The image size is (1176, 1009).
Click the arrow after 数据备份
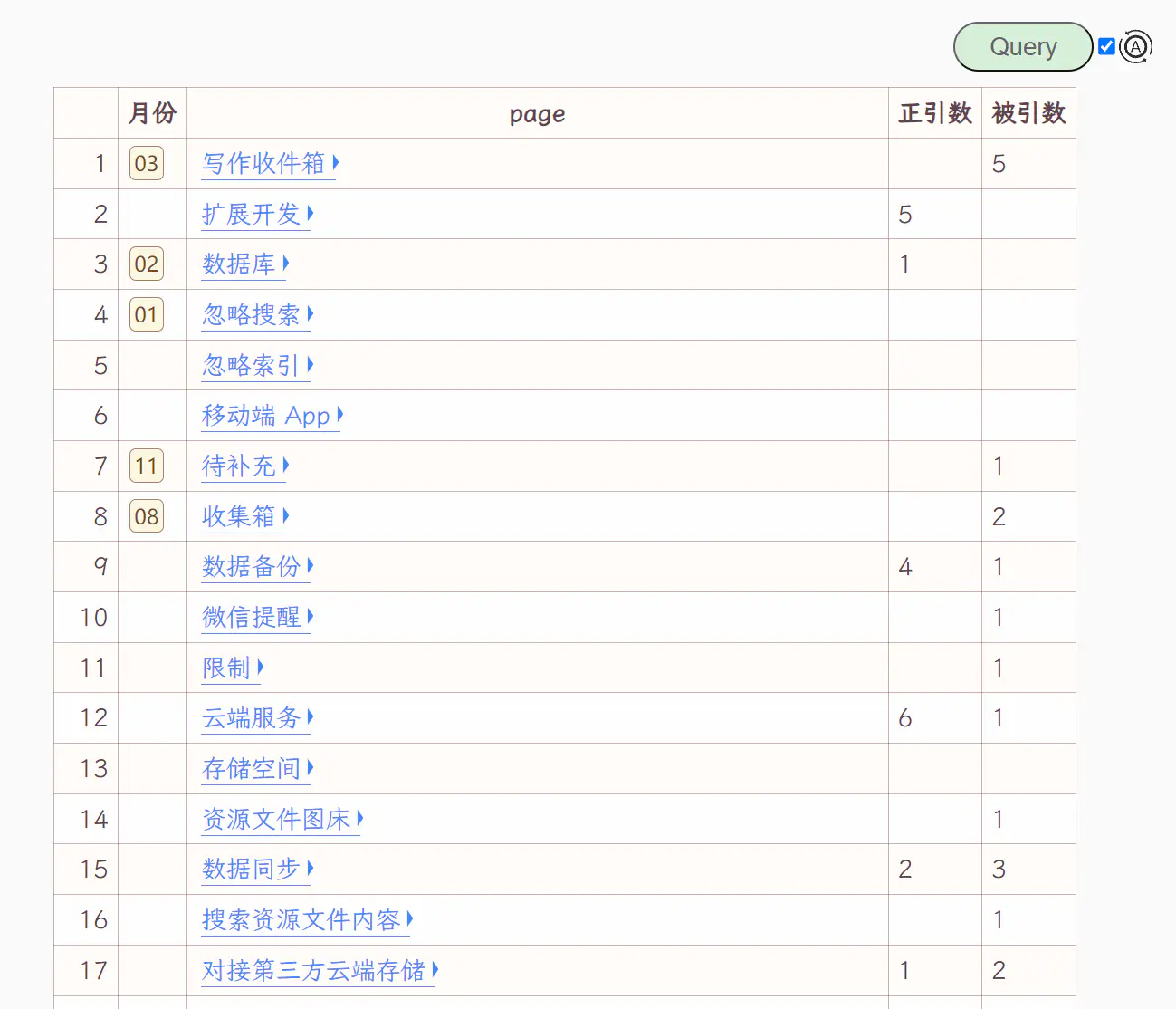tap(310, 565)
